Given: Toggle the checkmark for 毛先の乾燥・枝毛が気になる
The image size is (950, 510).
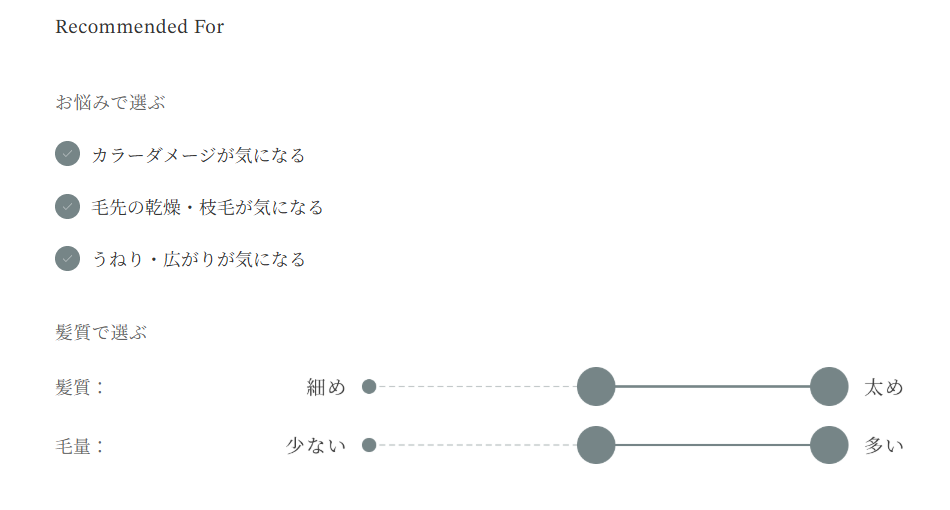Looking at the screenshot, I should click(67, 207).
